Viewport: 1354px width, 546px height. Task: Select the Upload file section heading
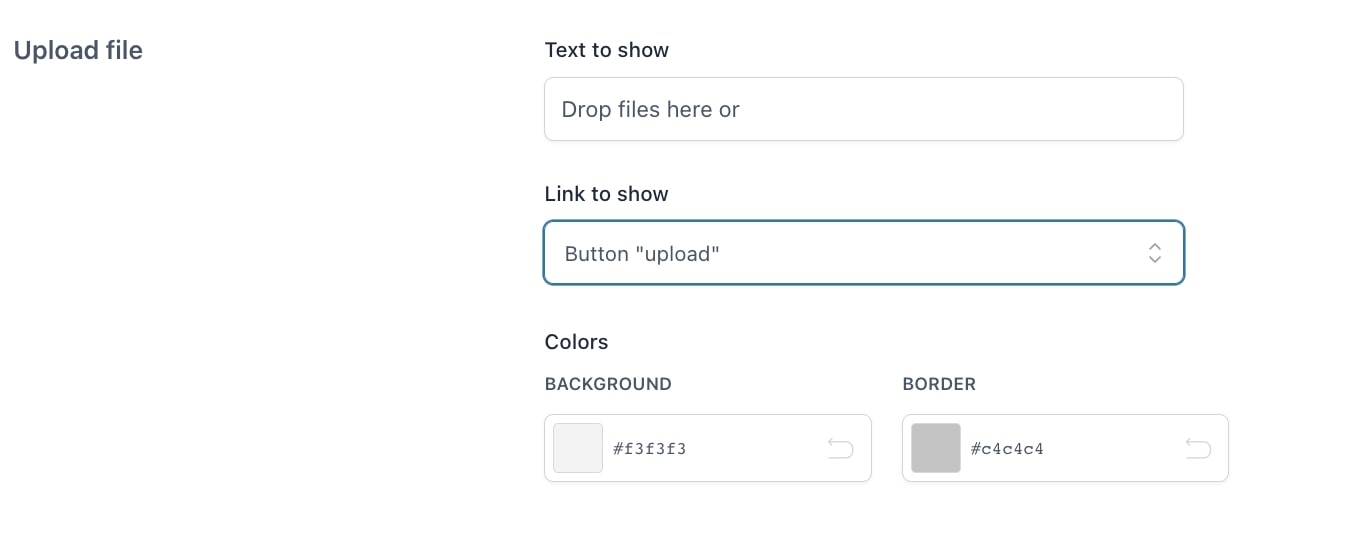78,50
